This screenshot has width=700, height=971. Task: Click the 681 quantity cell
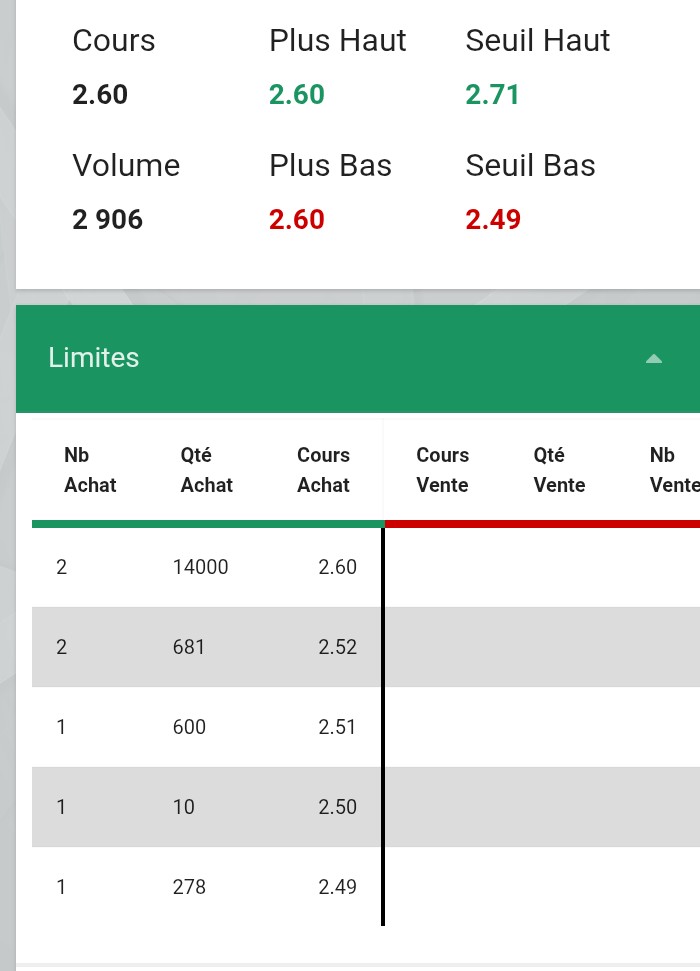188,647
